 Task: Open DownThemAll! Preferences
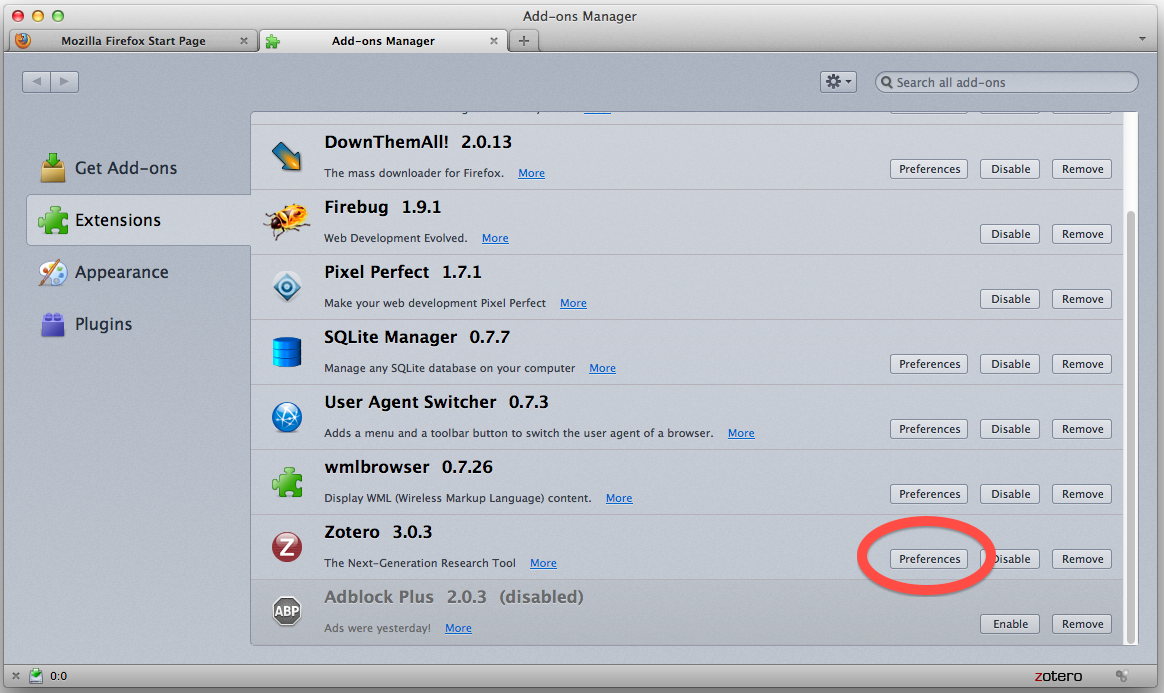[x=929, y=169]
